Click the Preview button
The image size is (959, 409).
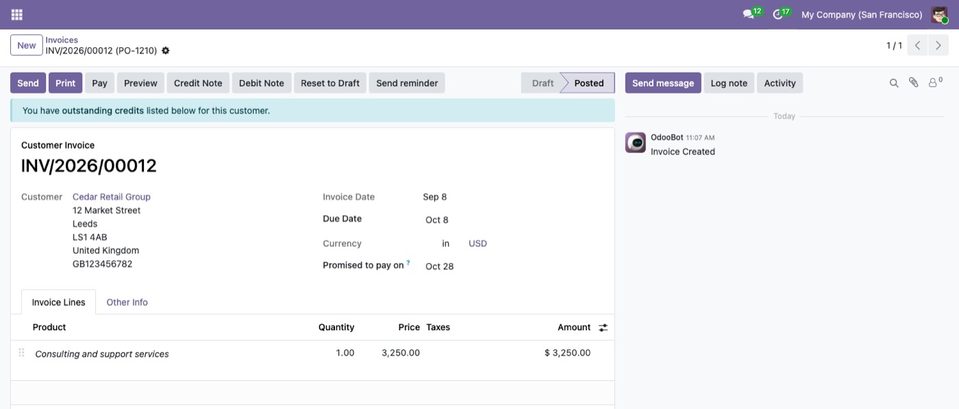point(141,83)
